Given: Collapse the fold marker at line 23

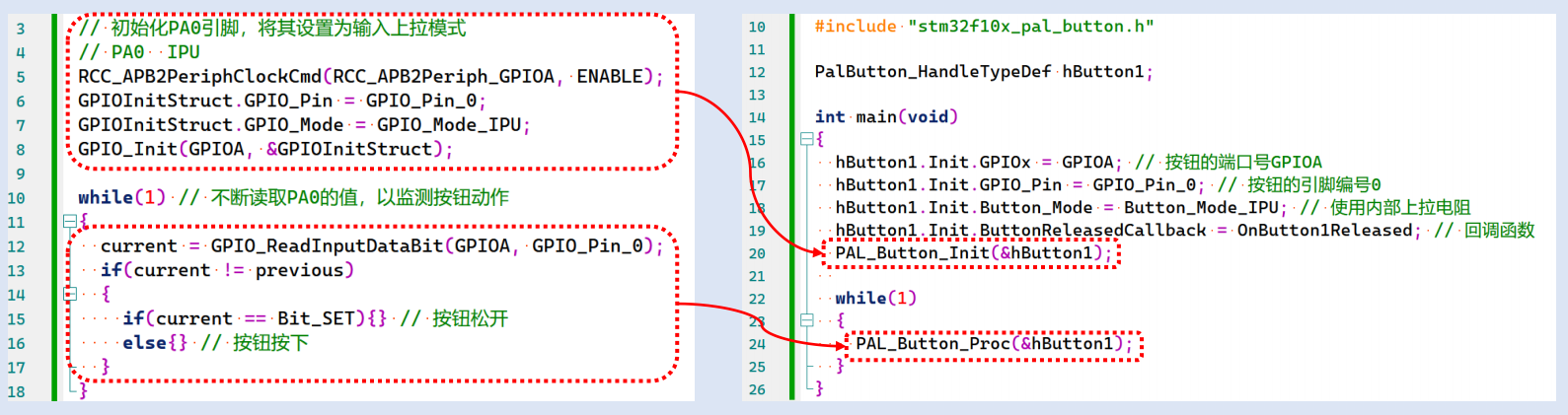Looking at the screenshot, I should pos(806,320).
